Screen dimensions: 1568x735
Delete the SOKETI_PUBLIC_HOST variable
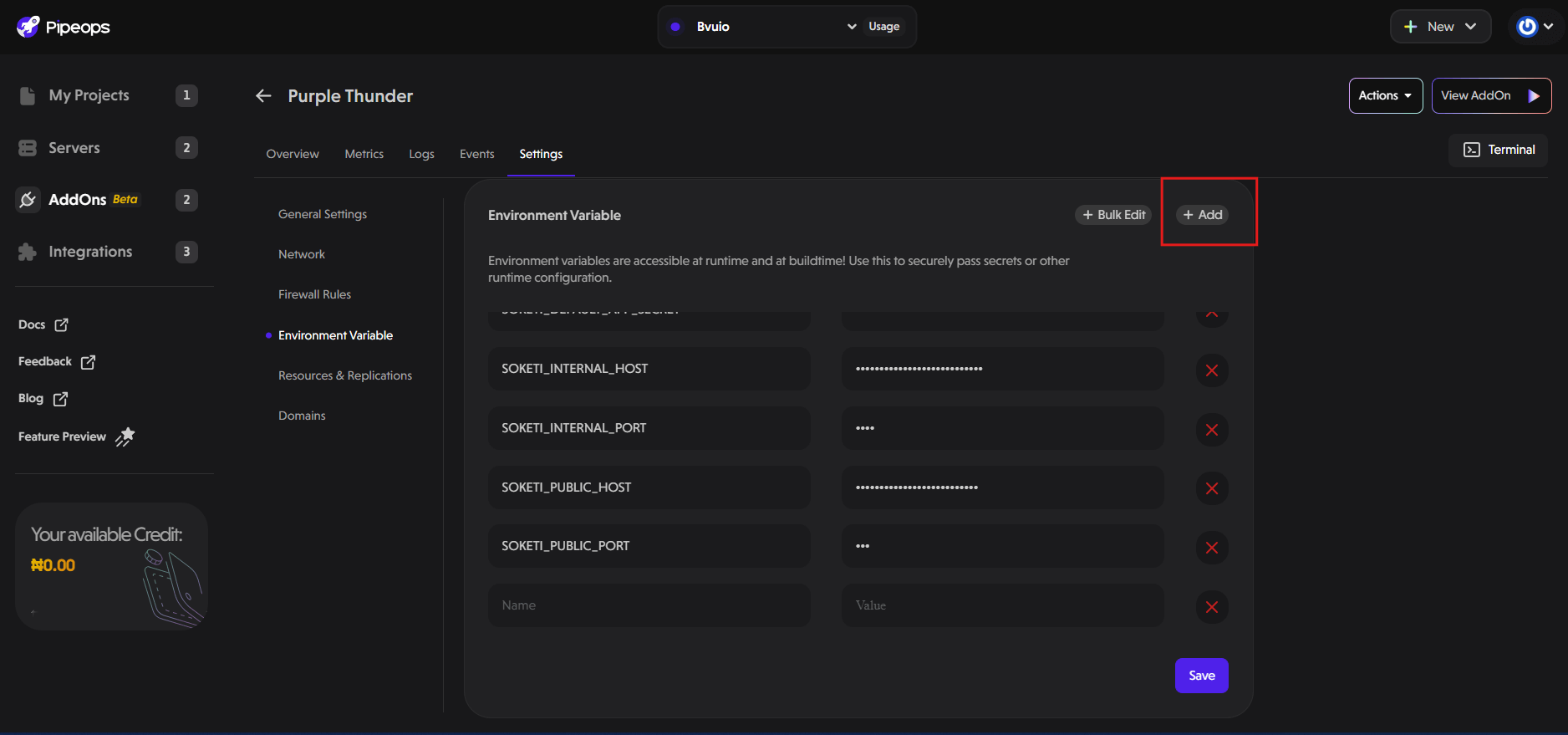click(x=1212, y=488)
